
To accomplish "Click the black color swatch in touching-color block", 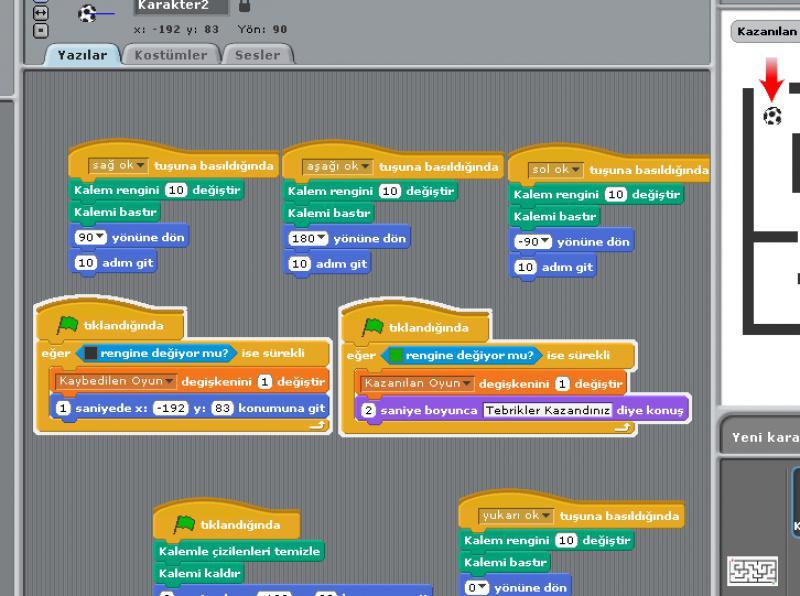I will point(91,354).
